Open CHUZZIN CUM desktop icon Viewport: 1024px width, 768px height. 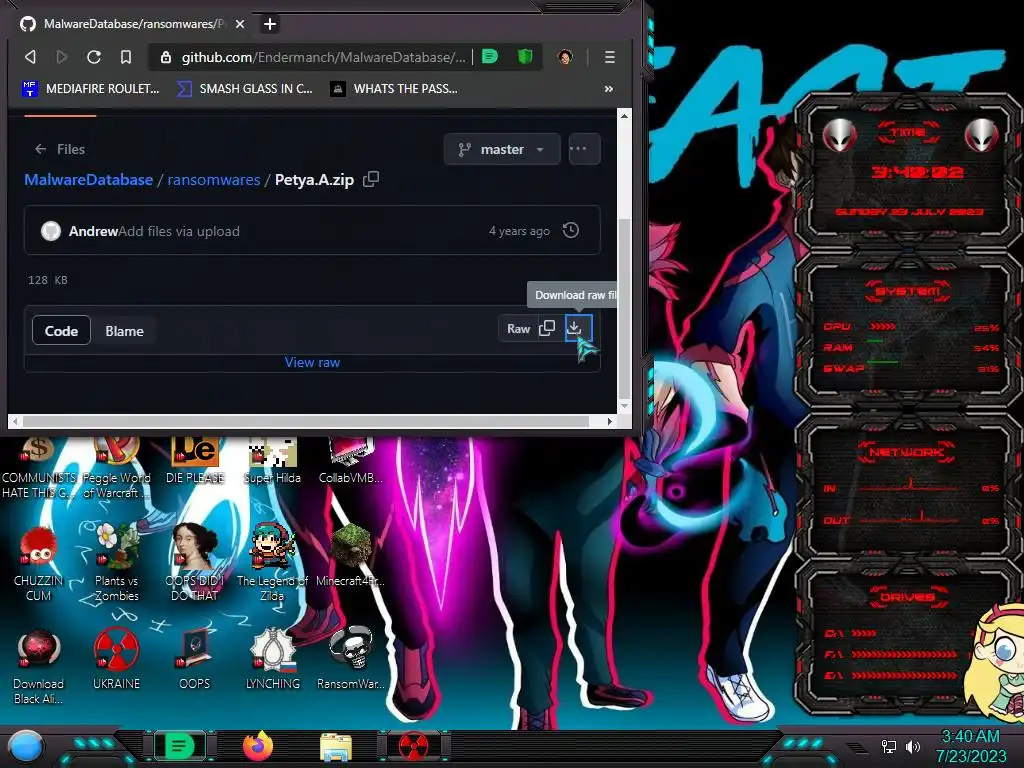click(x=39, y=564)
